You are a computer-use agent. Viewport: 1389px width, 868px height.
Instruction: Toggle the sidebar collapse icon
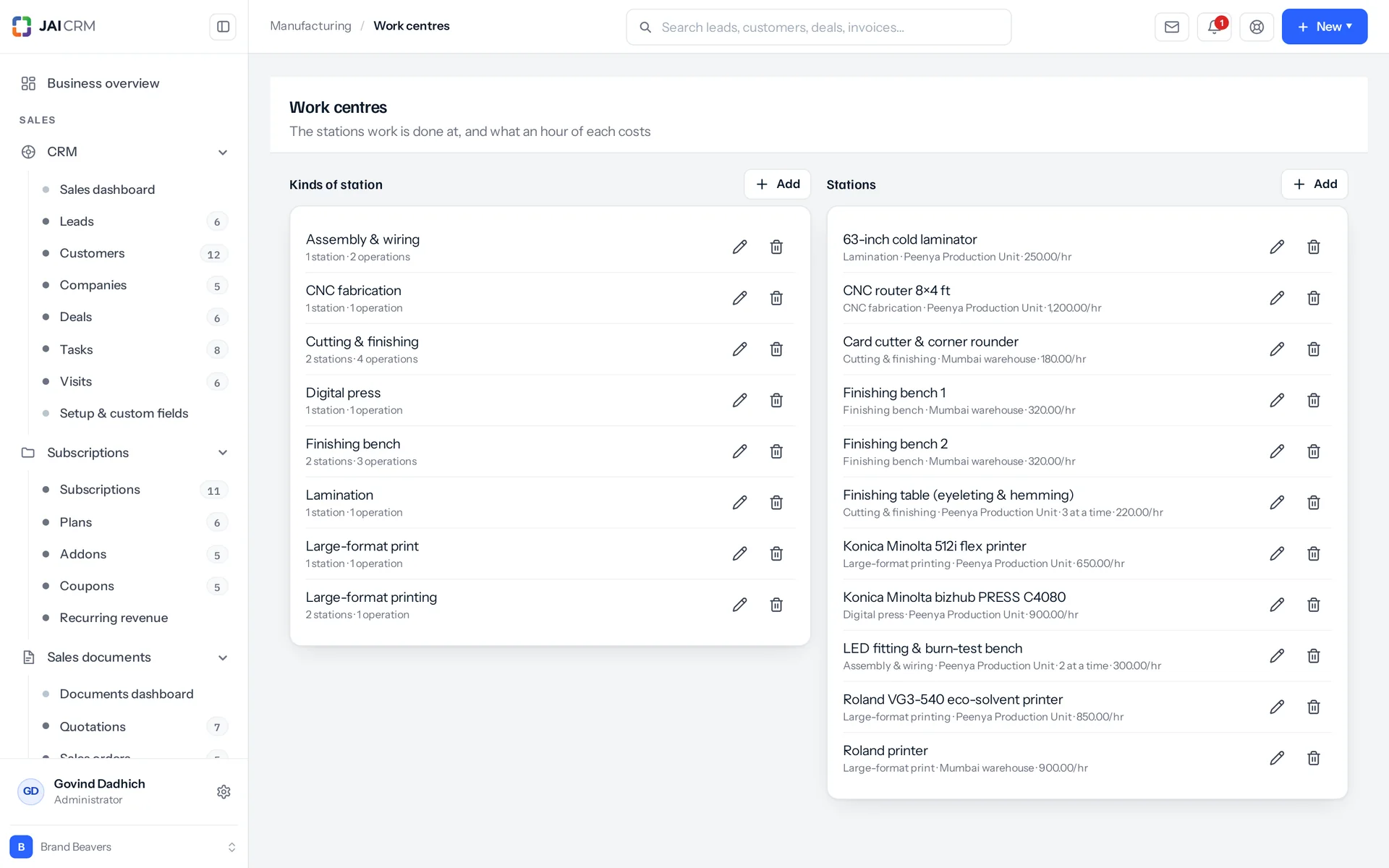point(223,27)
